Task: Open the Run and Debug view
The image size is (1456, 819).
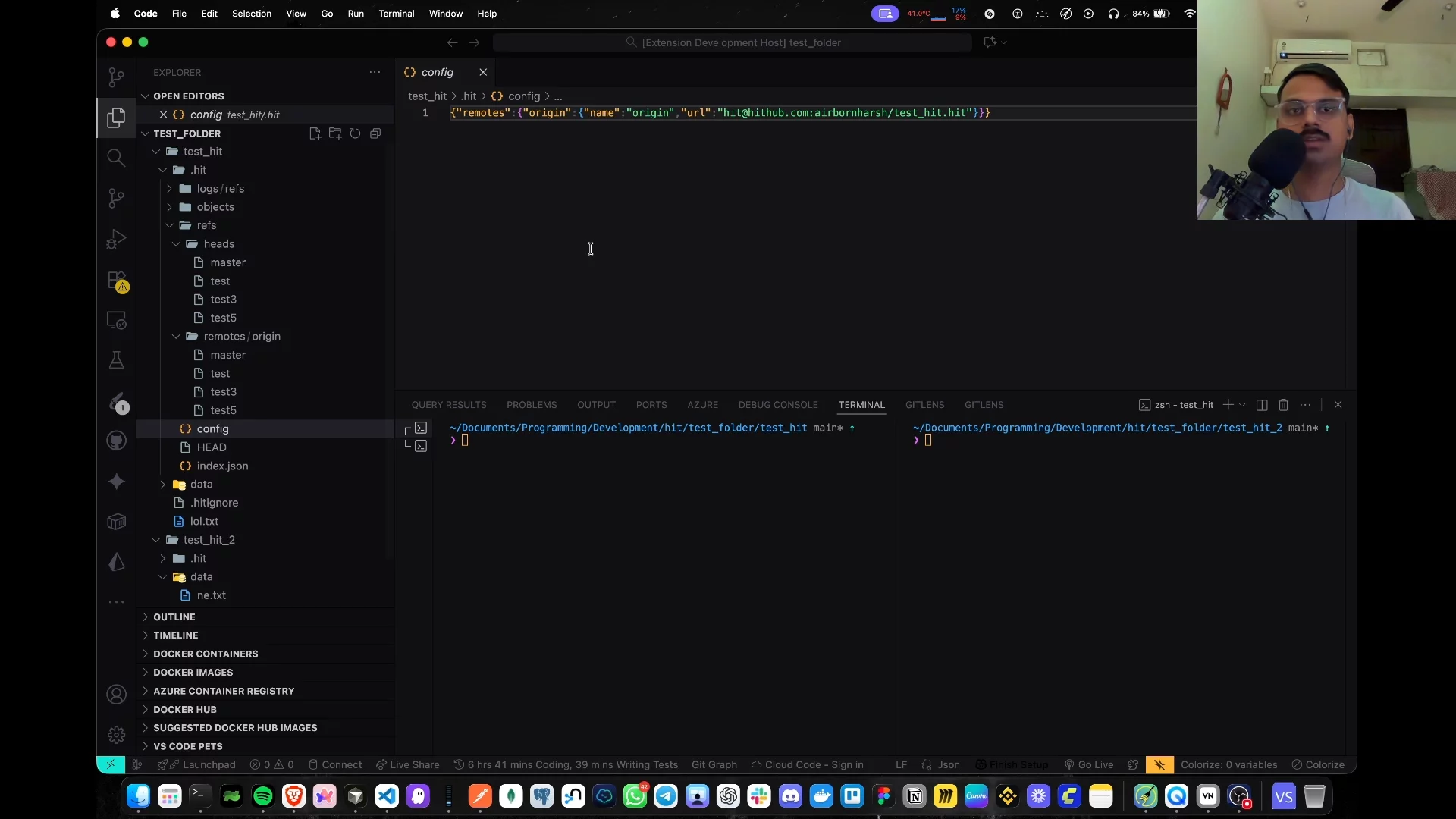Action: [x=116, y=239]
